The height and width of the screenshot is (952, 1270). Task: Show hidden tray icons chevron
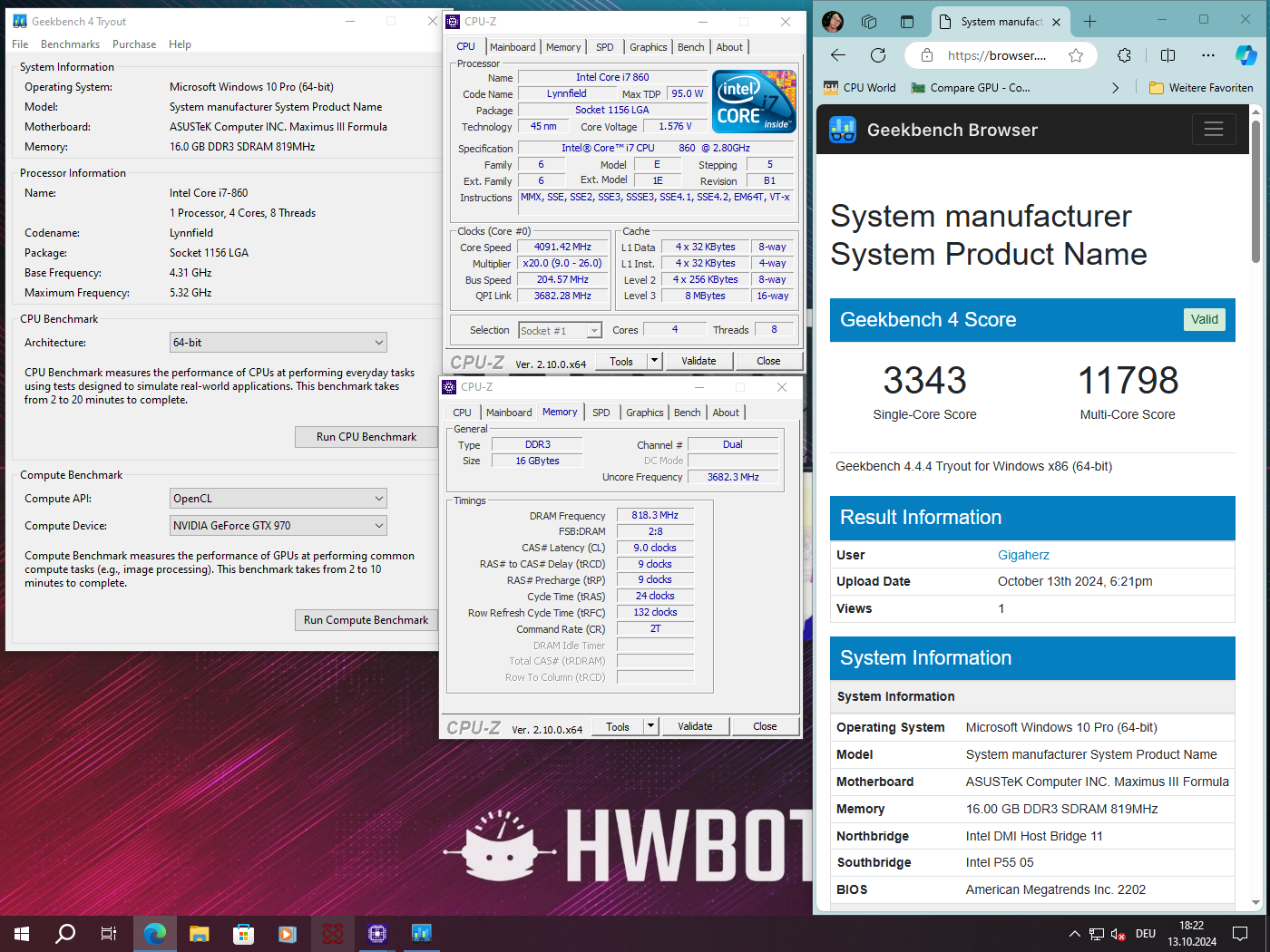[1075, 934]
